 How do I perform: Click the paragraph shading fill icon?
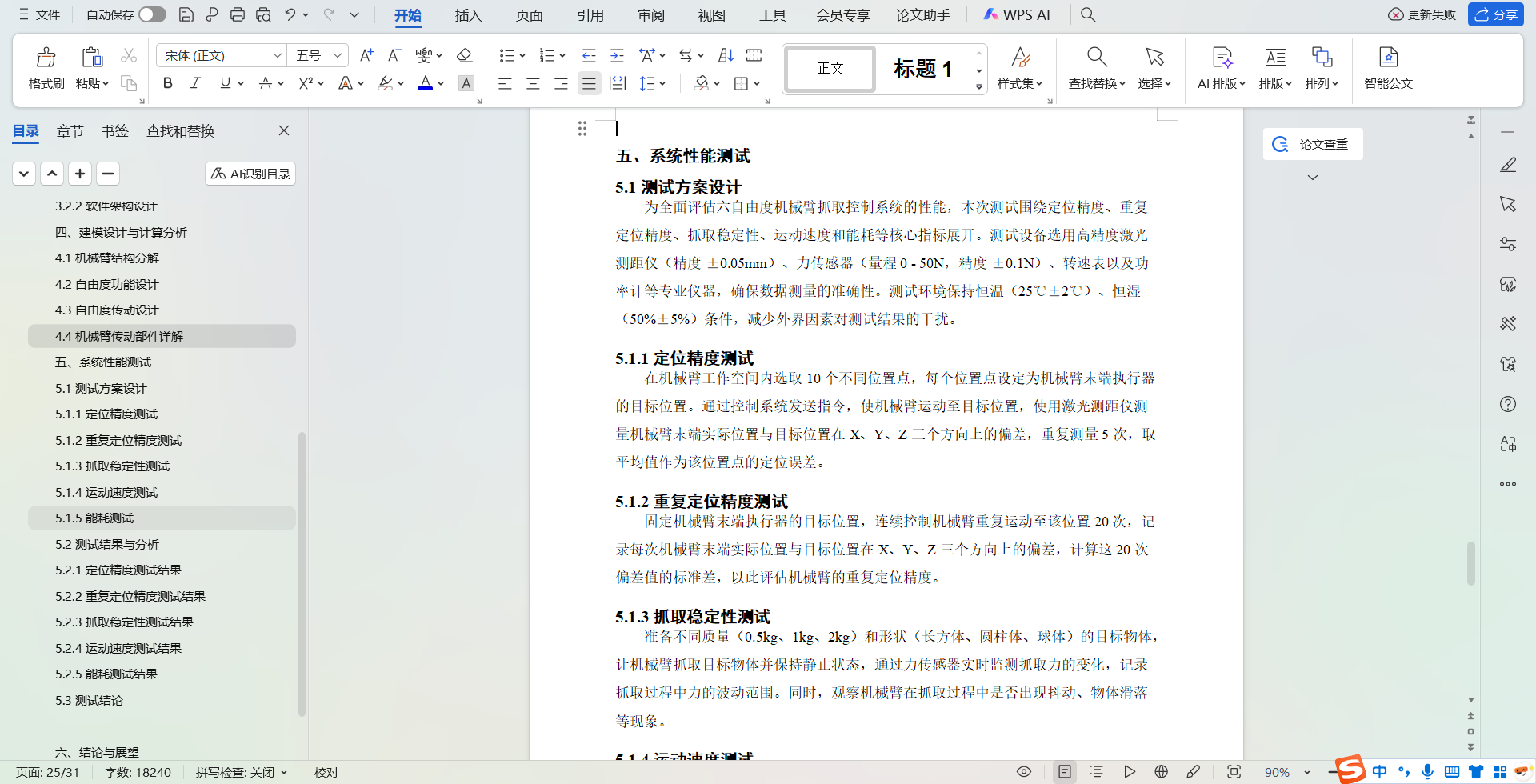point(702,83)
